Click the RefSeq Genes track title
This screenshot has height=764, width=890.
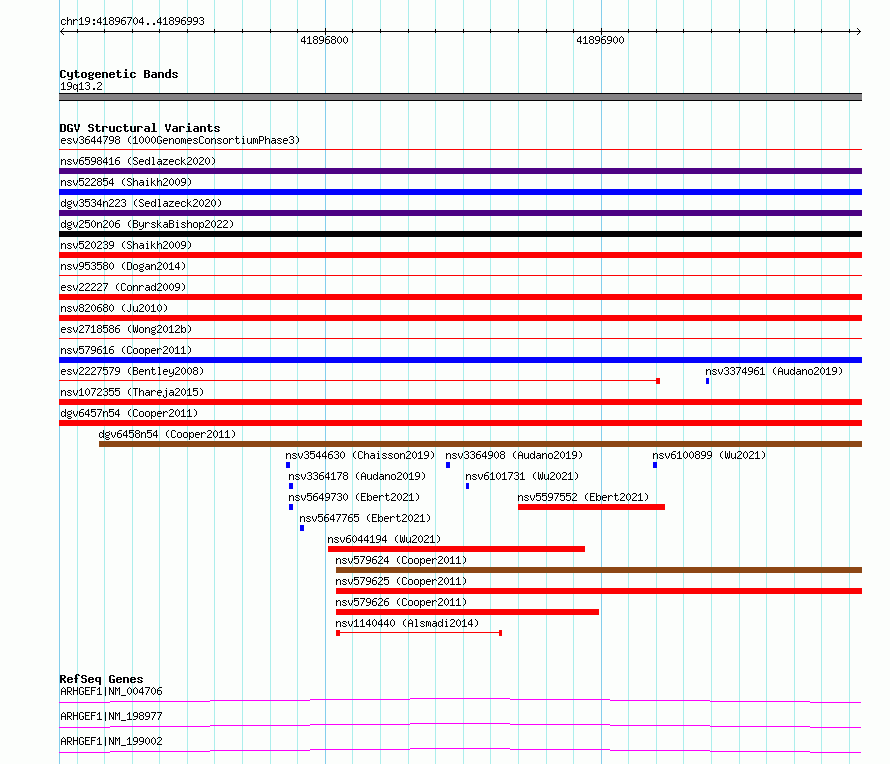click(x=101, y=679)
